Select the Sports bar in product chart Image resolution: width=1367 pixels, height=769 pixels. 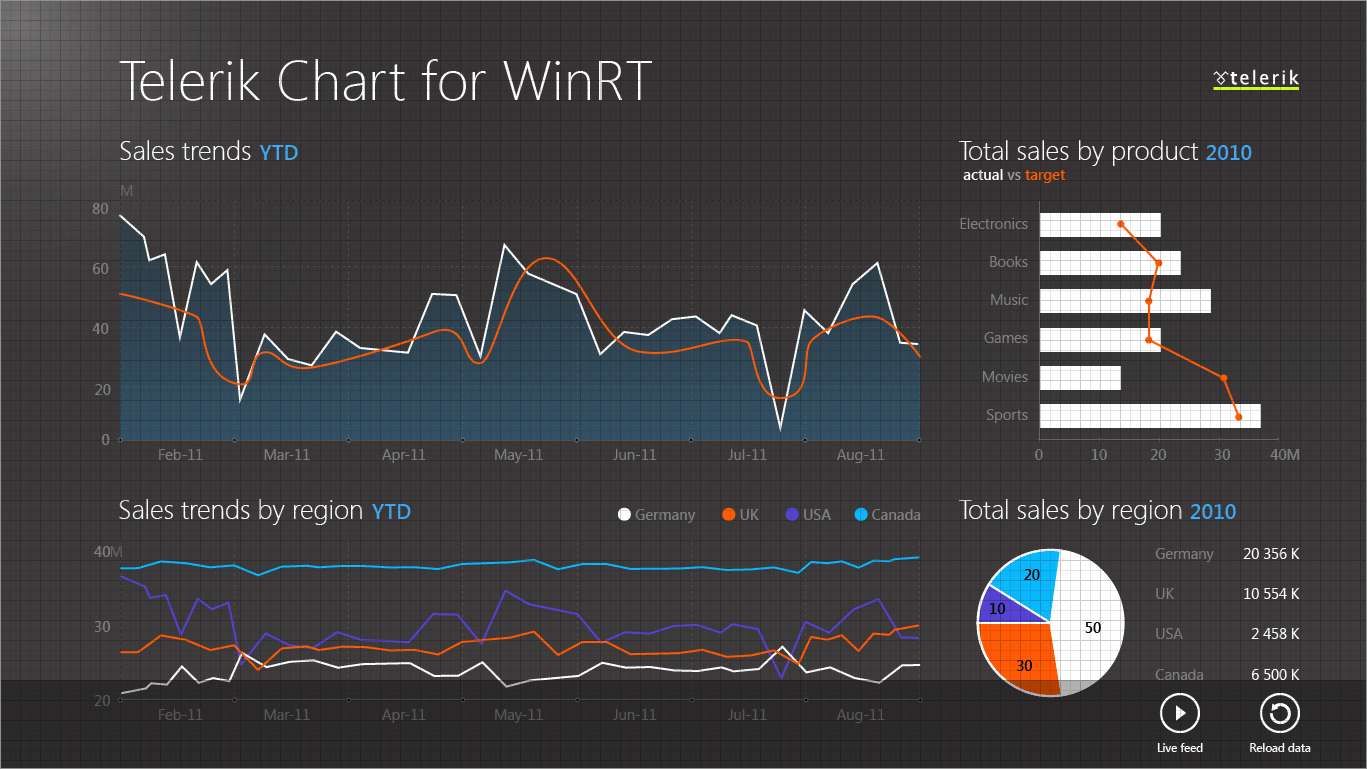pyautogui.click(x=1150, y=415)
